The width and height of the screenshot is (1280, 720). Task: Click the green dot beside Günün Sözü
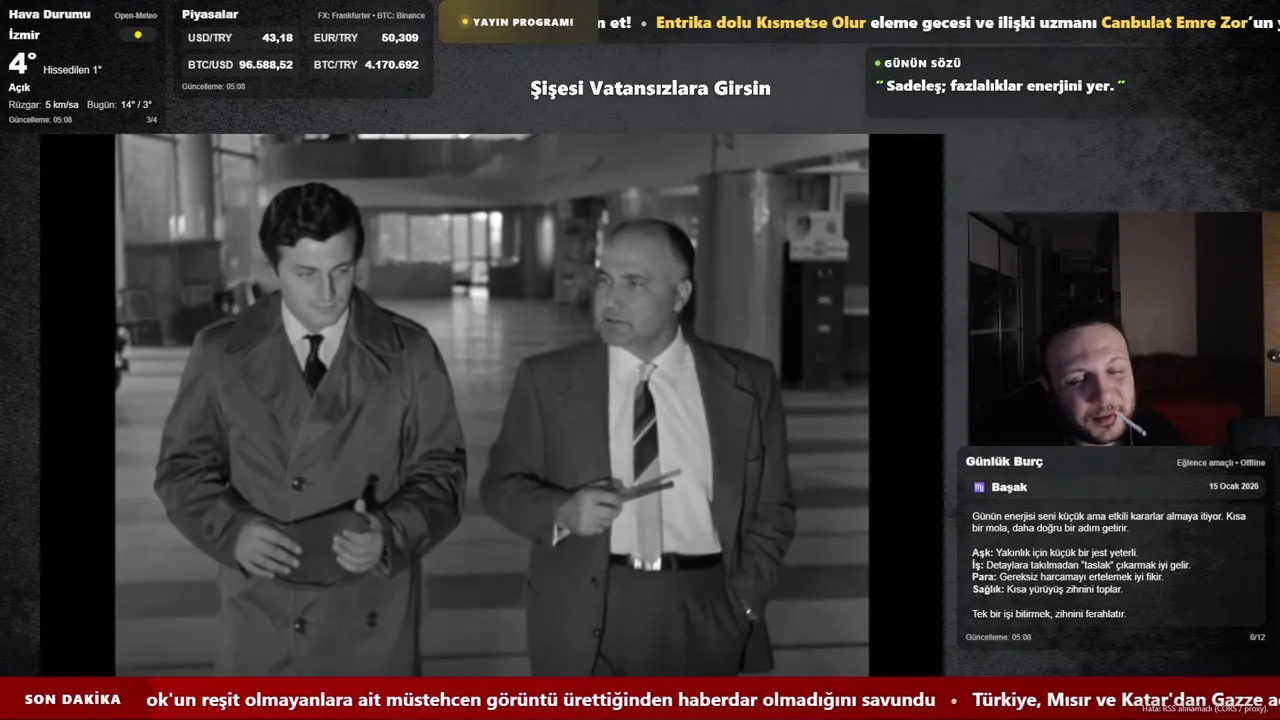tap(877, 63)
